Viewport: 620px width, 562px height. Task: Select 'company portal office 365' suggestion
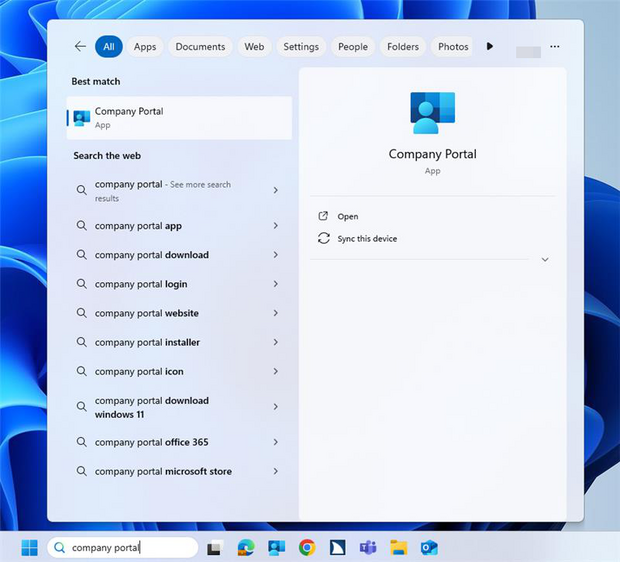pyautogui.click(x=179, y=442)
